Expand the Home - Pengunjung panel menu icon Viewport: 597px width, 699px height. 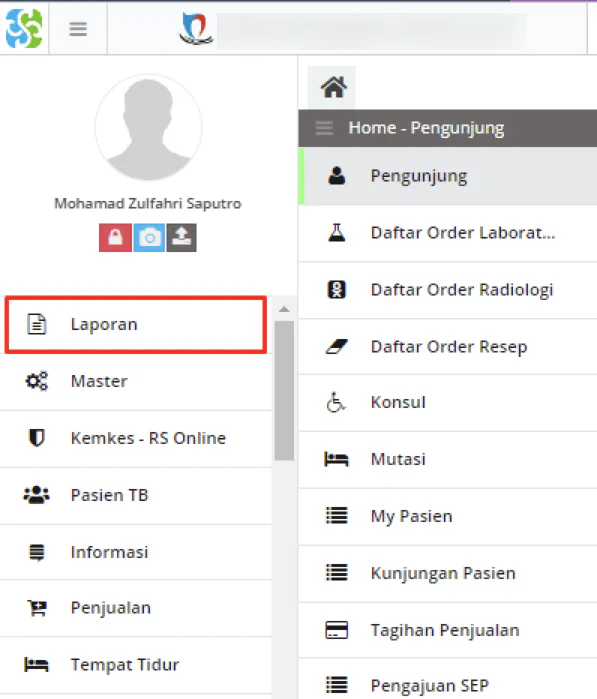pyautogui.click(x=324, y=128)
